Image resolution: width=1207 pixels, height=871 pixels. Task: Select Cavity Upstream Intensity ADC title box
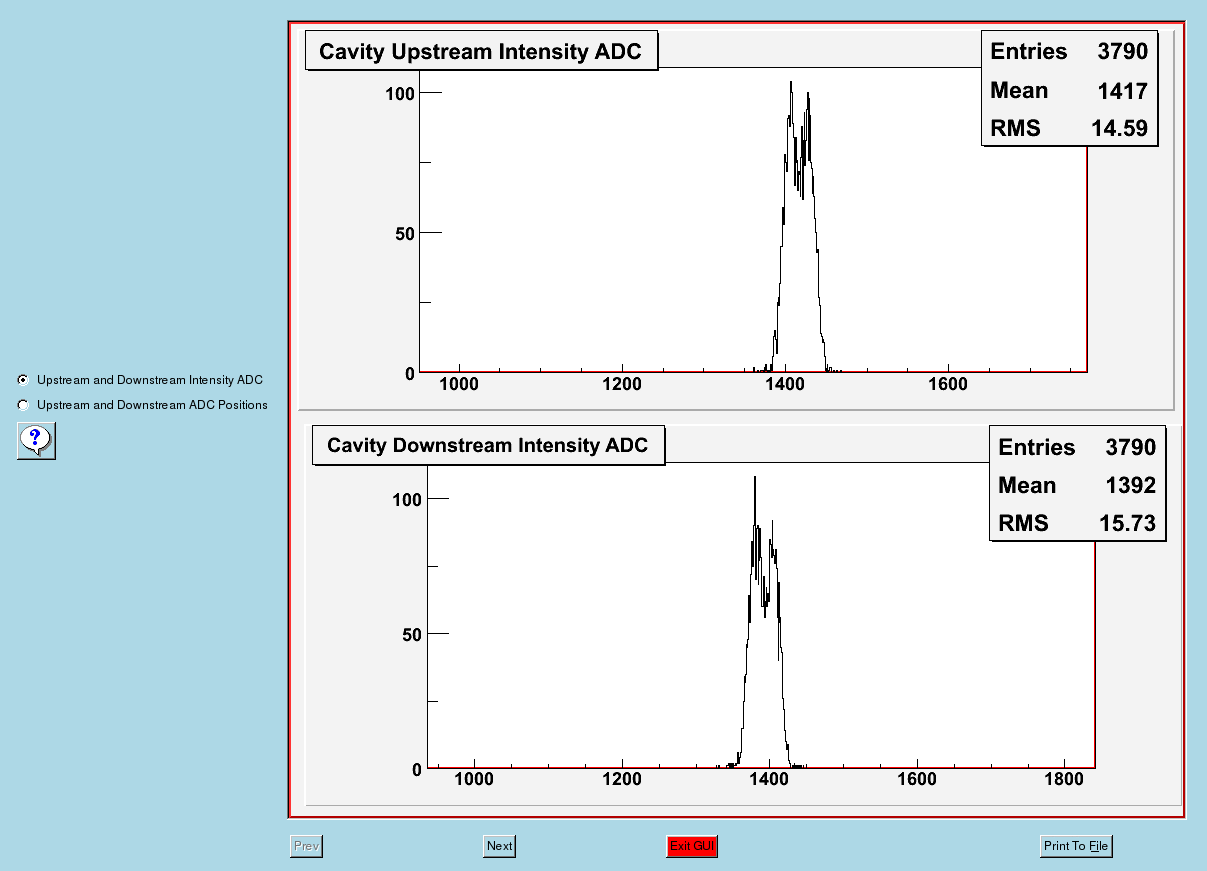pyautogui.click(x=481, y=51)
